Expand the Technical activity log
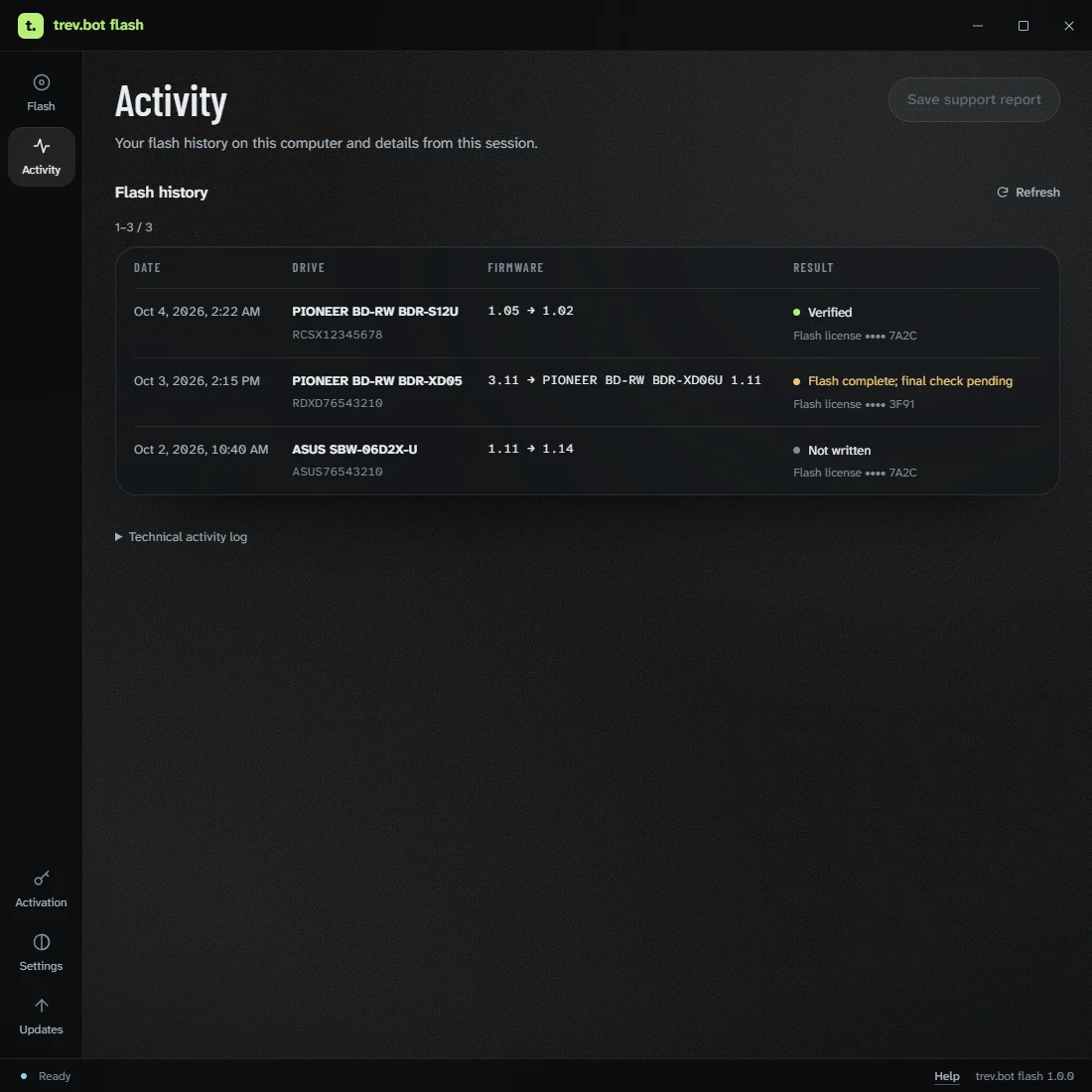Viewport: 1092px width, 1092px height. coord(181,537)
